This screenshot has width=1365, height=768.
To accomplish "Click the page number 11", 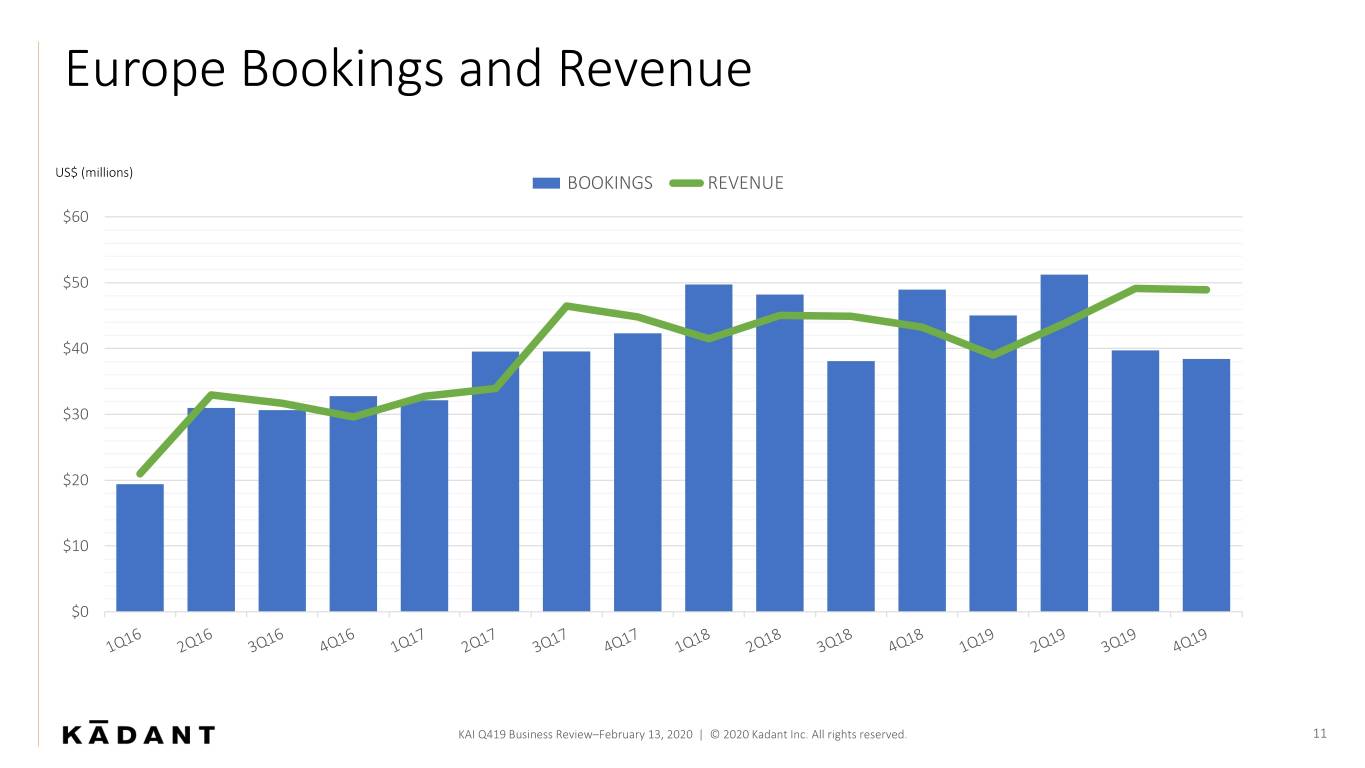I will [1319, 734].
